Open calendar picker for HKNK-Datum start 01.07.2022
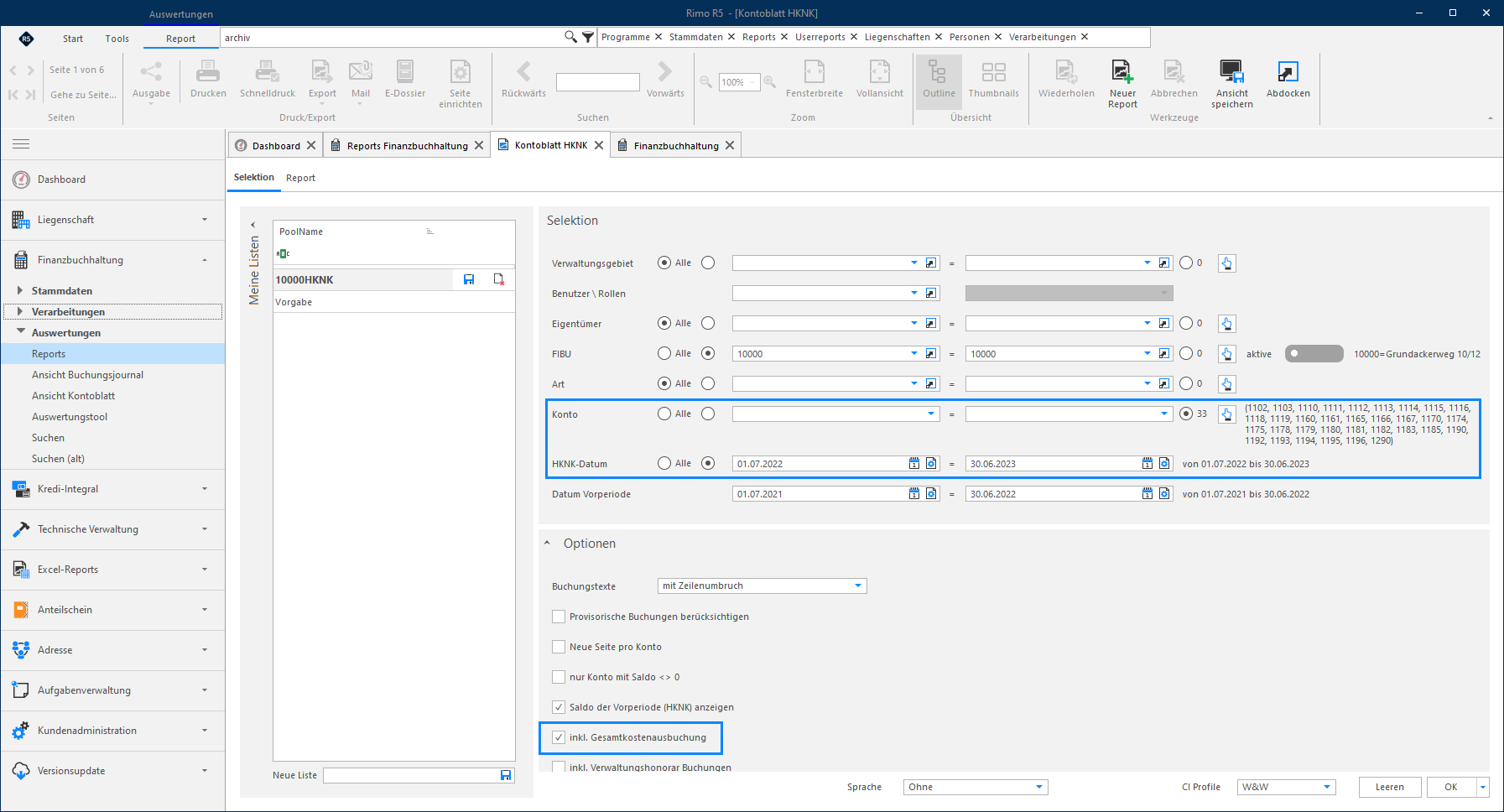 pyautogui.click(x=914, y=464)
